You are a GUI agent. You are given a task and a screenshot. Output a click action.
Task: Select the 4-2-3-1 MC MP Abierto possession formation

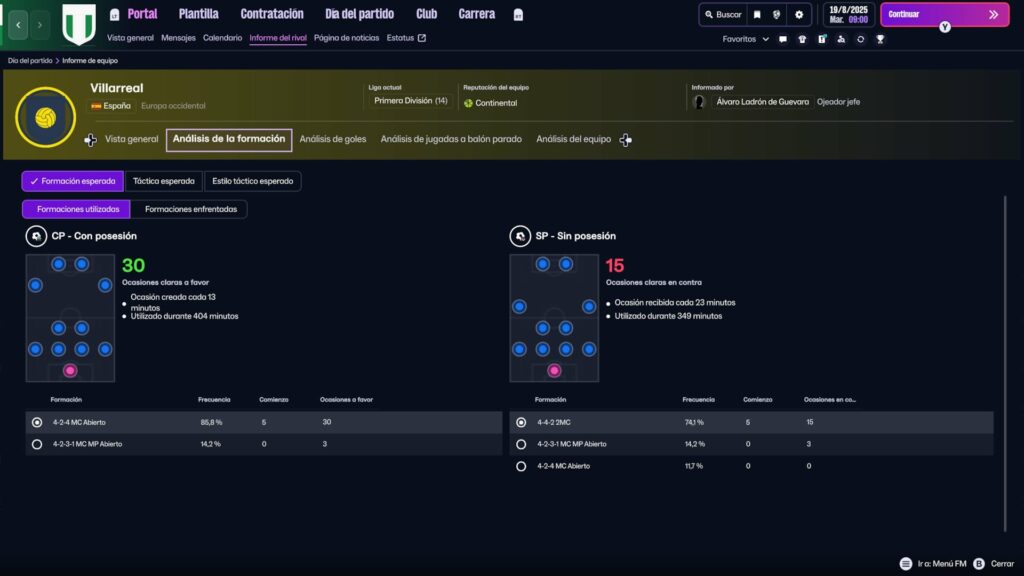(37, 444)
